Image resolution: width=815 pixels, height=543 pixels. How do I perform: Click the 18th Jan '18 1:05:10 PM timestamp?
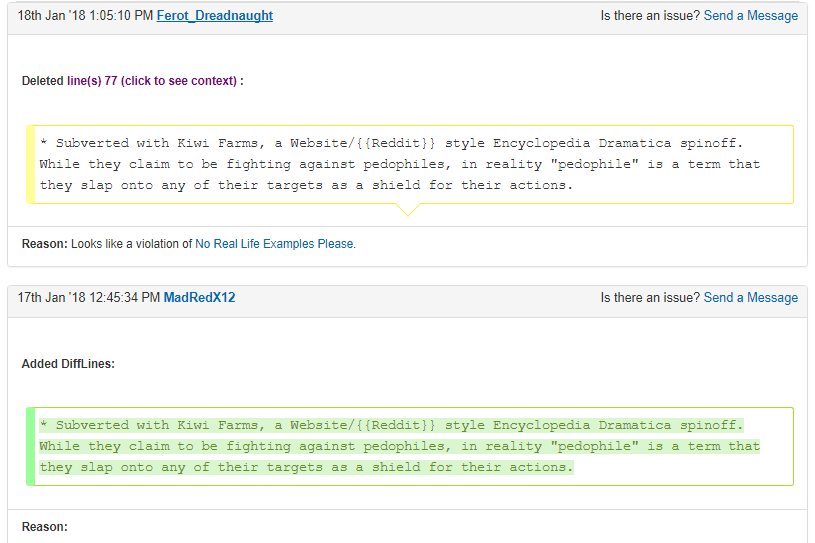tap(85, 16)
